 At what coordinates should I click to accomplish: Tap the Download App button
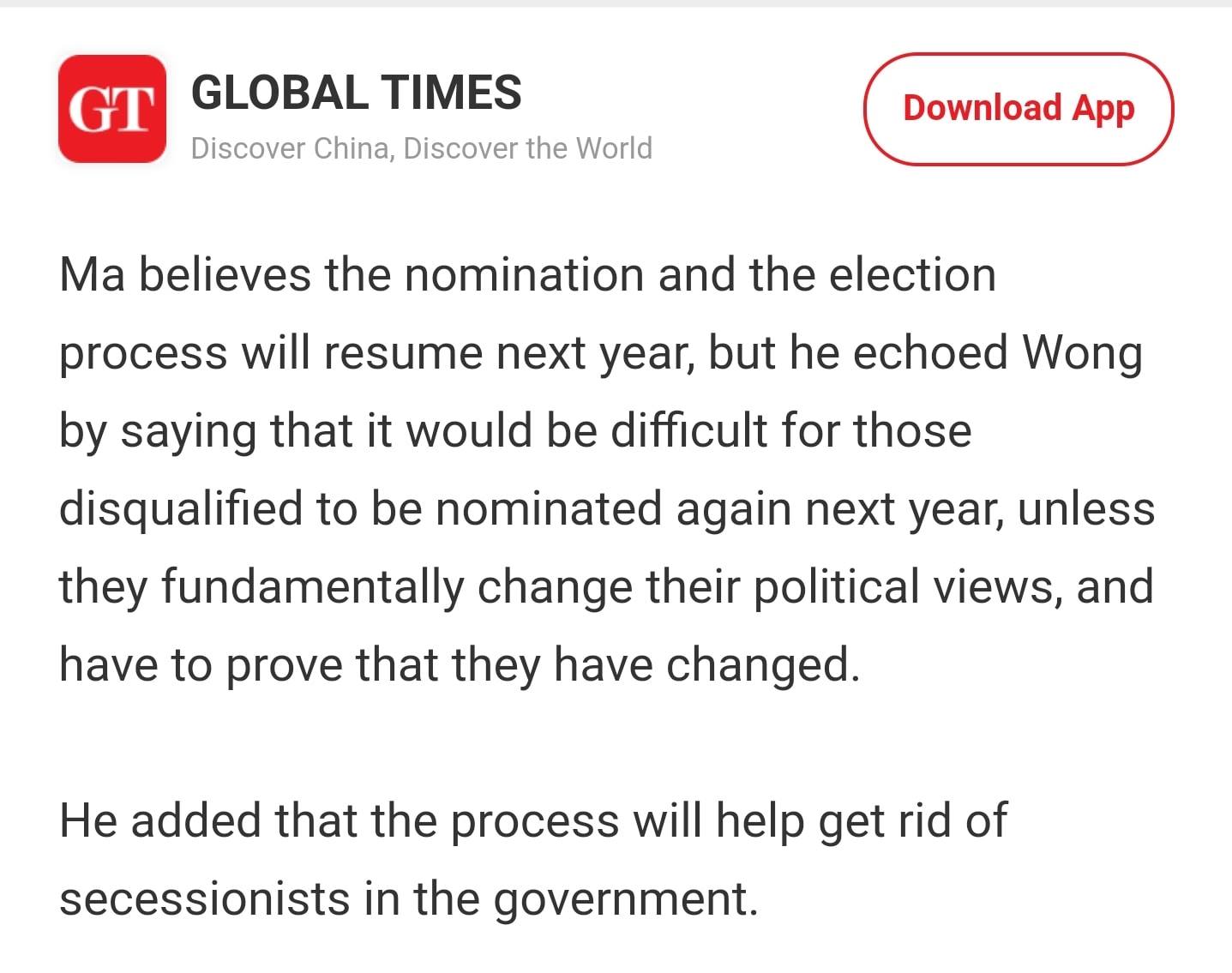(x=1018, y=109)
